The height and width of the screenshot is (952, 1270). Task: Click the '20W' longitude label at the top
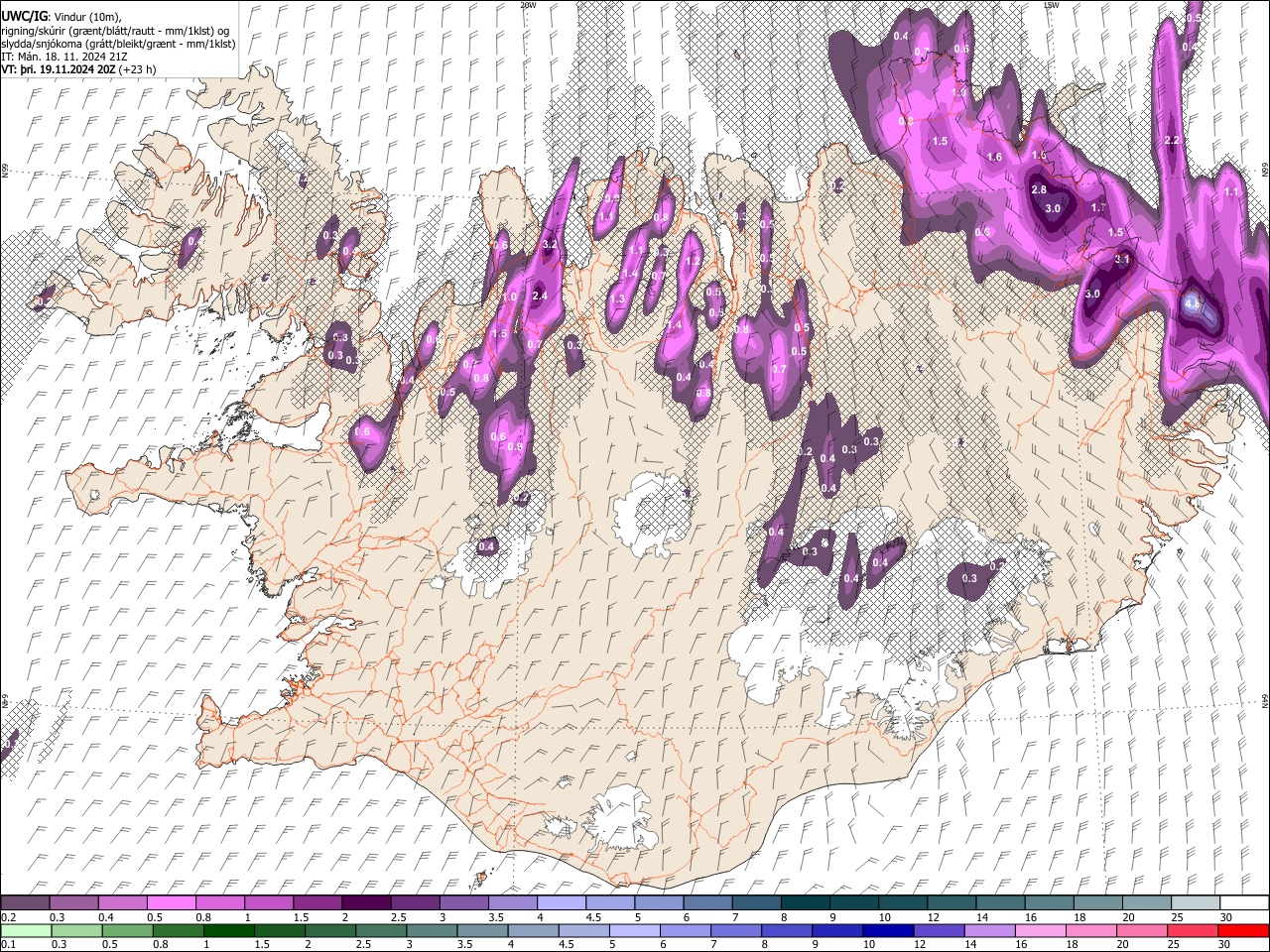[x=528, y=5]
